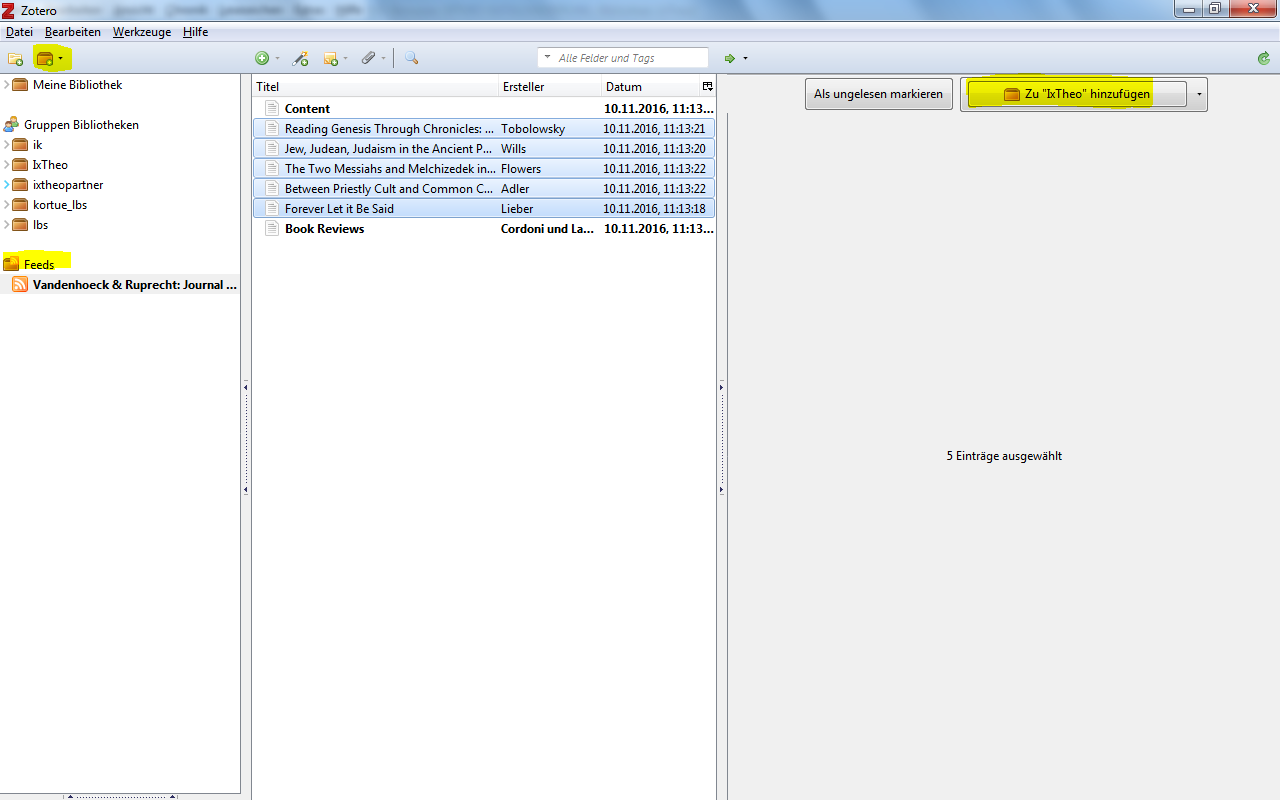The width and height of the screenshot is (1280, 800).
Task: Open Advanced Search magnifier icon
Action: point(411,59)
